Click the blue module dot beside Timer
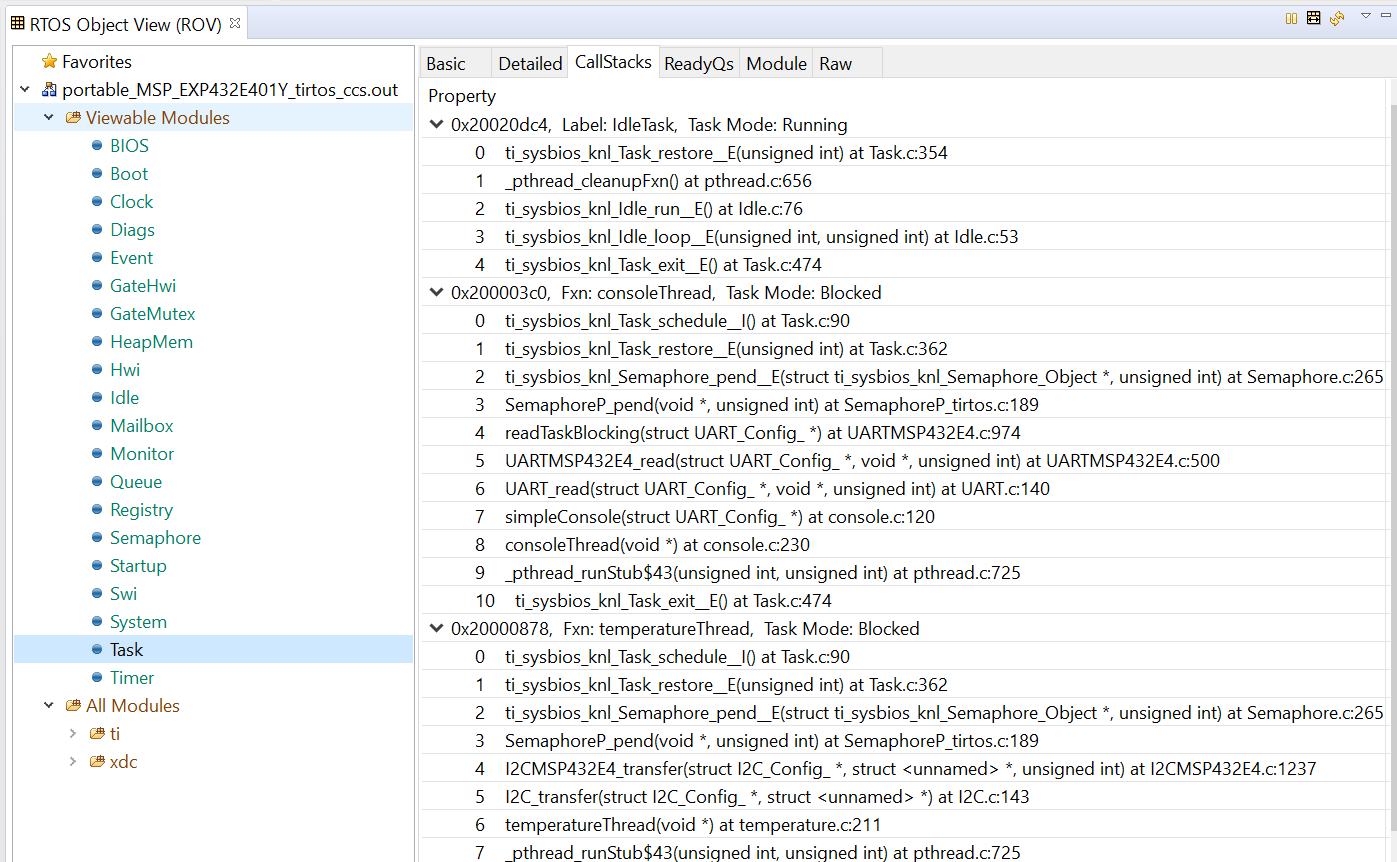 click(97, 678)
